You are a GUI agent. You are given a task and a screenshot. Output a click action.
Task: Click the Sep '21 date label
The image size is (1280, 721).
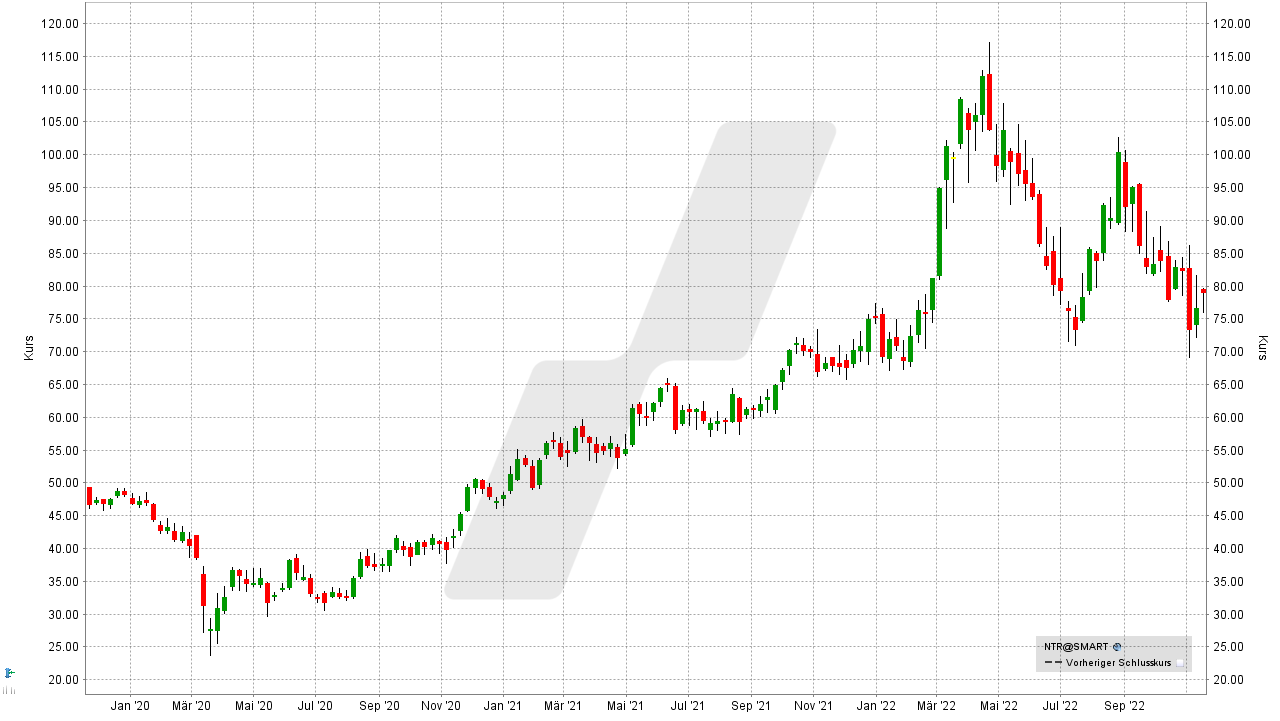pos(752,706)
